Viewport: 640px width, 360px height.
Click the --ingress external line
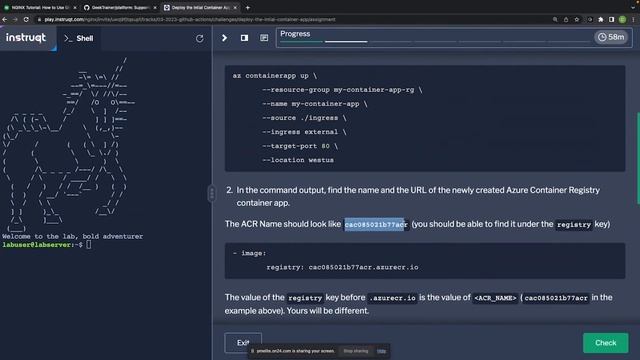(x=304, y=132)
